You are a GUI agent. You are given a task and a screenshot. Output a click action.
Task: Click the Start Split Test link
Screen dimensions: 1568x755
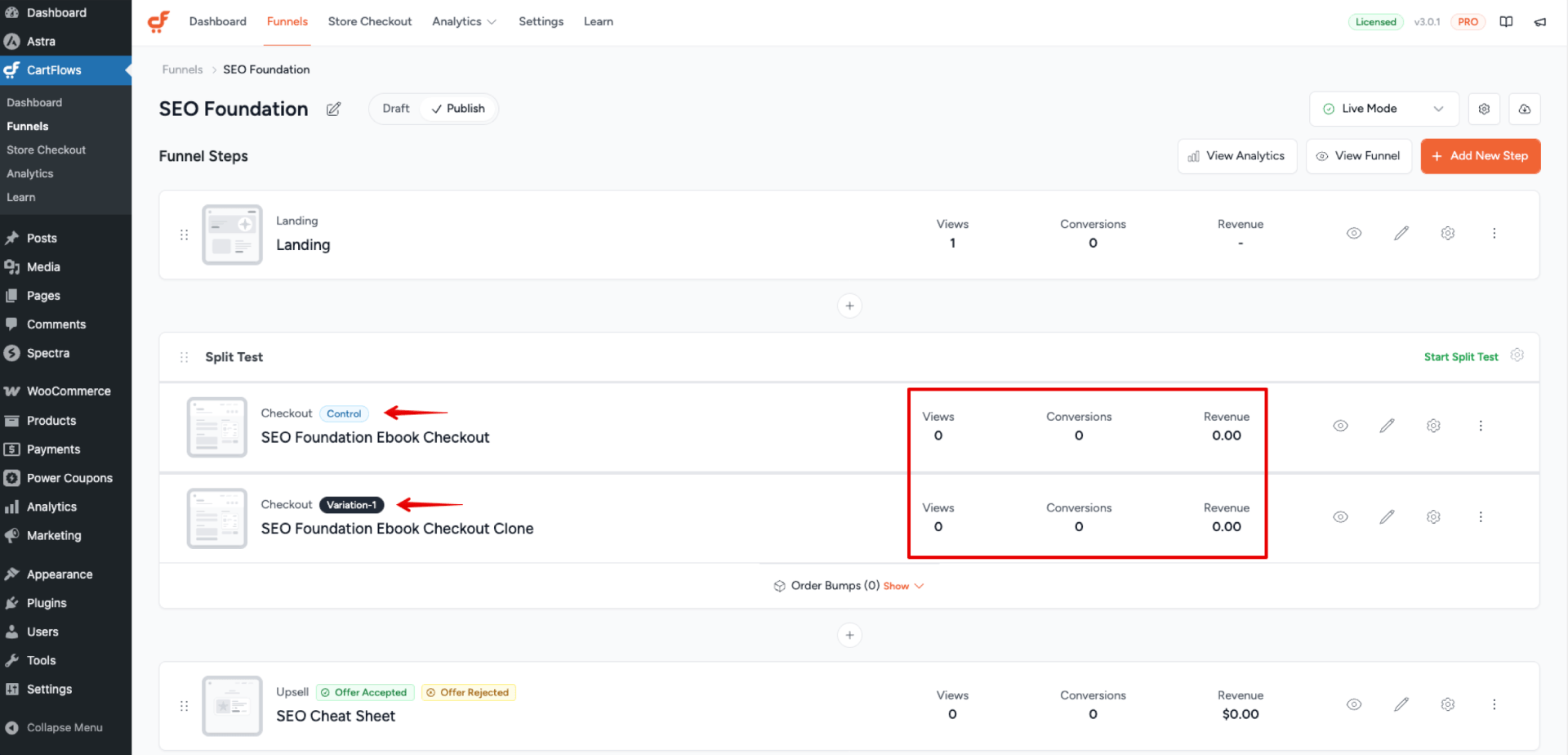coord(1461,357)
